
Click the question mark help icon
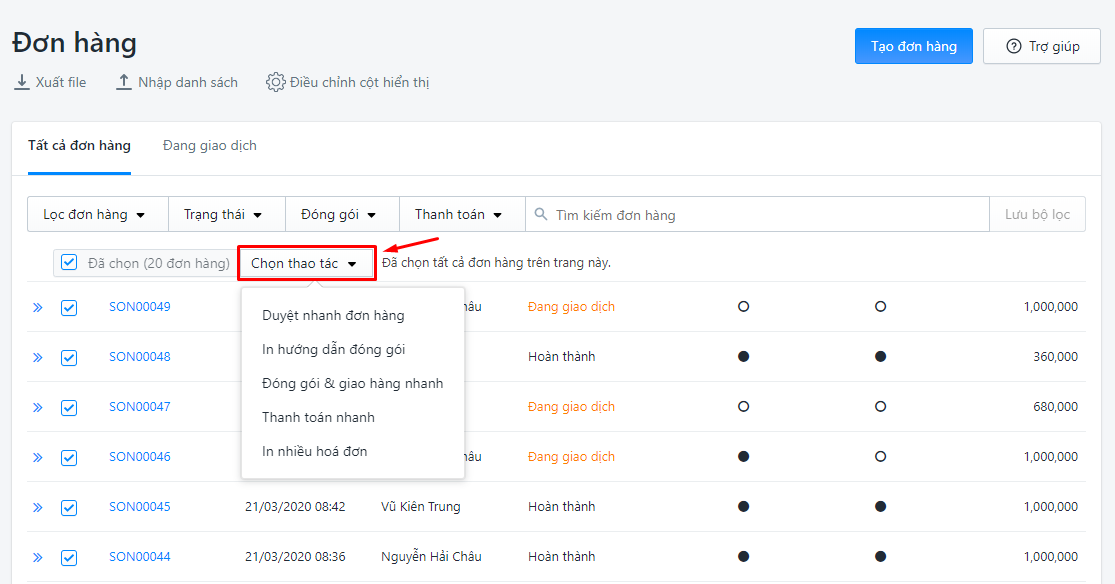pyautogui.click(x=1013, y=46)
